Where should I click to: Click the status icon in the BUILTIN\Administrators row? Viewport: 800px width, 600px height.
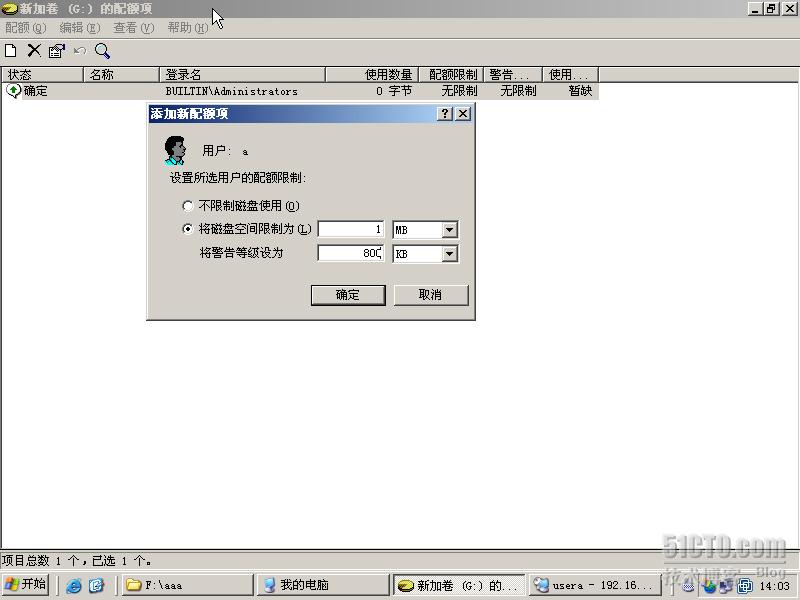(13, 91)
